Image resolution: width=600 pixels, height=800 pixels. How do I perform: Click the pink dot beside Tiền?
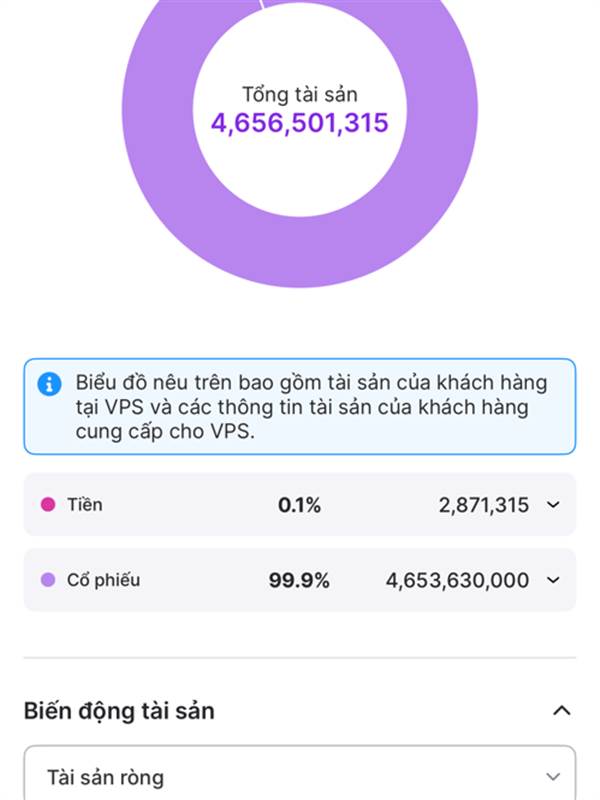47,505
